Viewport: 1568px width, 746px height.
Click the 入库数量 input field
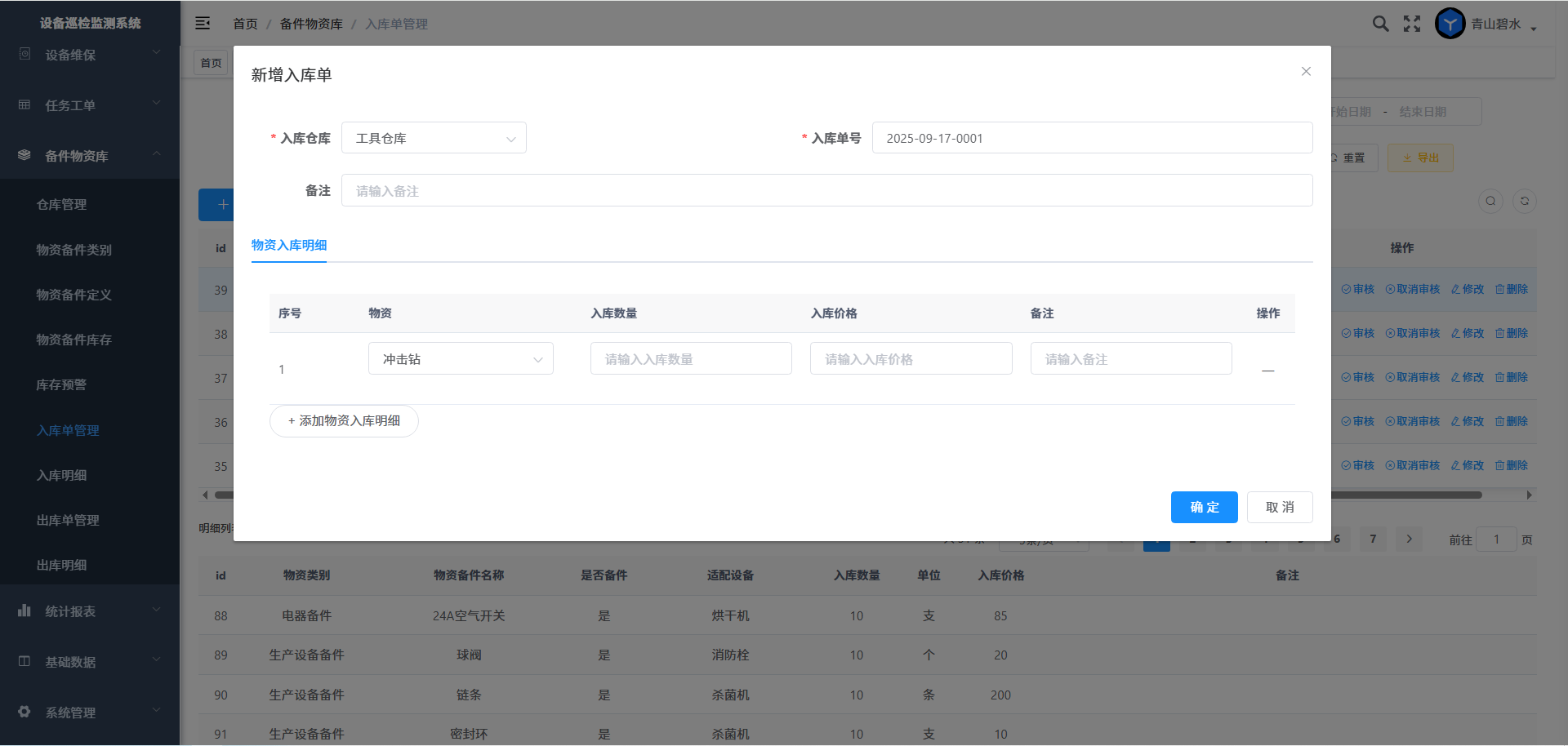691,359
